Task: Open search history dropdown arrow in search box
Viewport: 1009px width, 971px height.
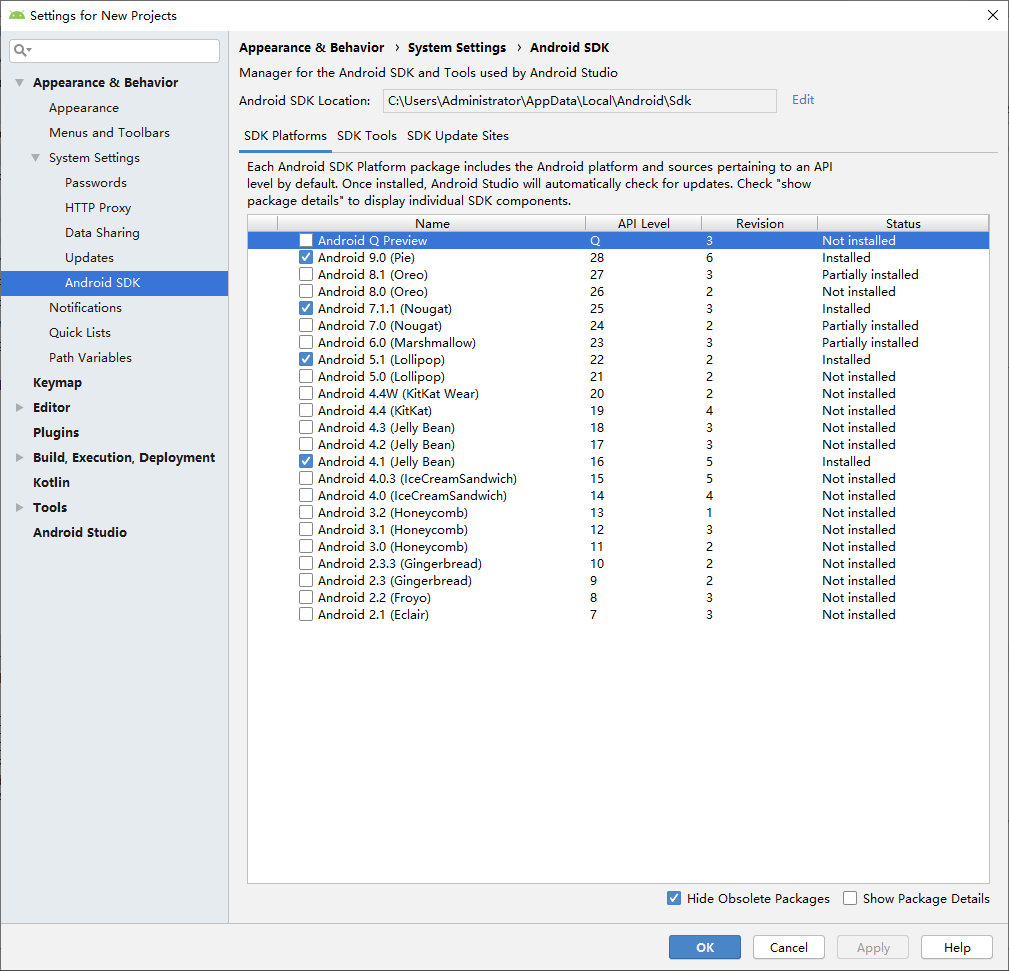Action: pyautogui.click(x=29, y=50)
